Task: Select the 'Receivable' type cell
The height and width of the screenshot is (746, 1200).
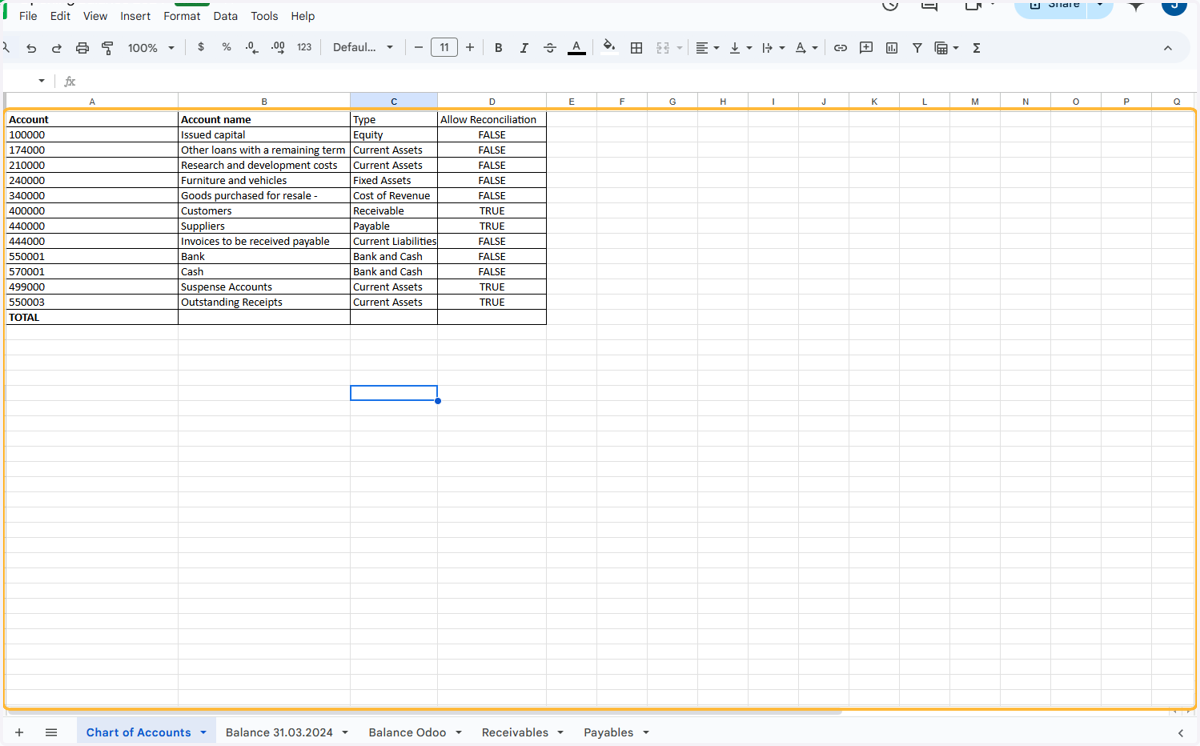Action: point(394,211)
